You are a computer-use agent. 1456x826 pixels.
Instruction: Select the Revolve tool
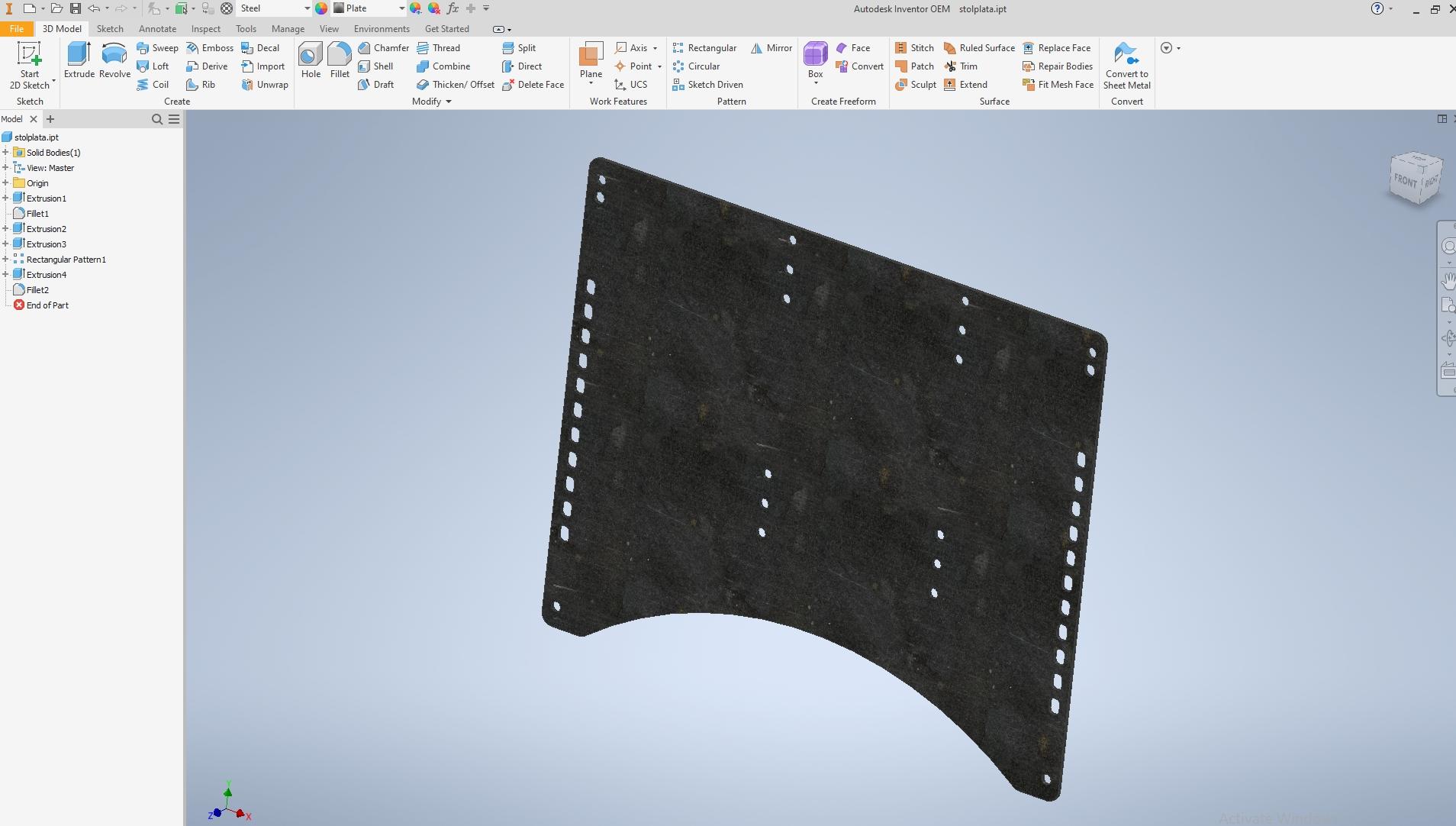pos(114,60)
